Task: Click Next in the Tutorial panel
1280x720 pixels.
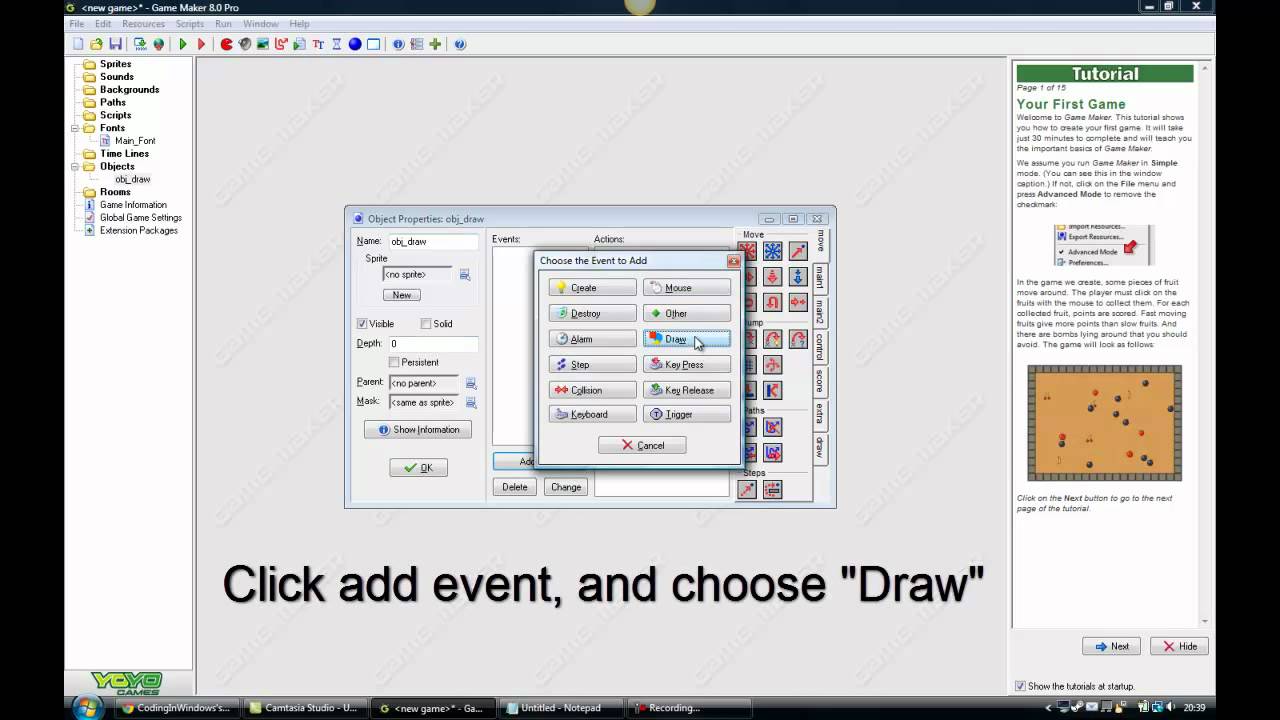Action: [x=1111, y=646]
